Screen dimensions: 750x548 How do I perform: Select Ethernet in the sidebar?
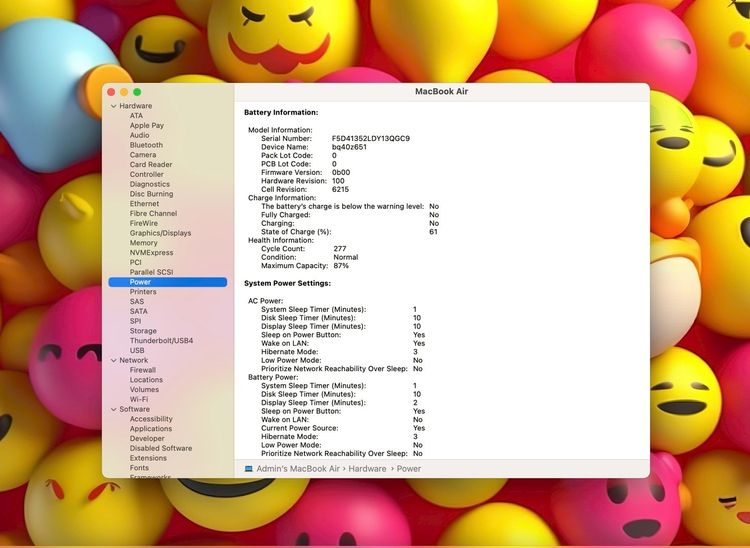[x=144, y=204]
